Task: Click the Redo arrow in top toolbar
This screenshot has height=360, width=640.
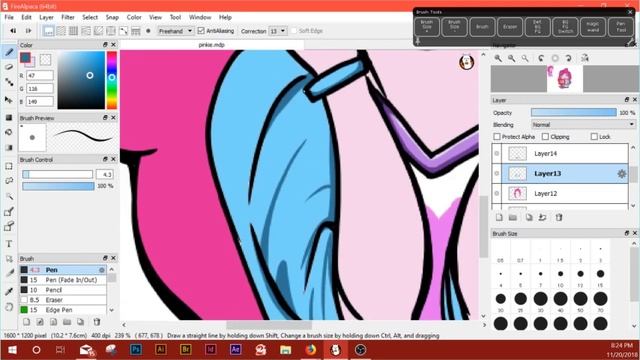Action: pos(28,31)
